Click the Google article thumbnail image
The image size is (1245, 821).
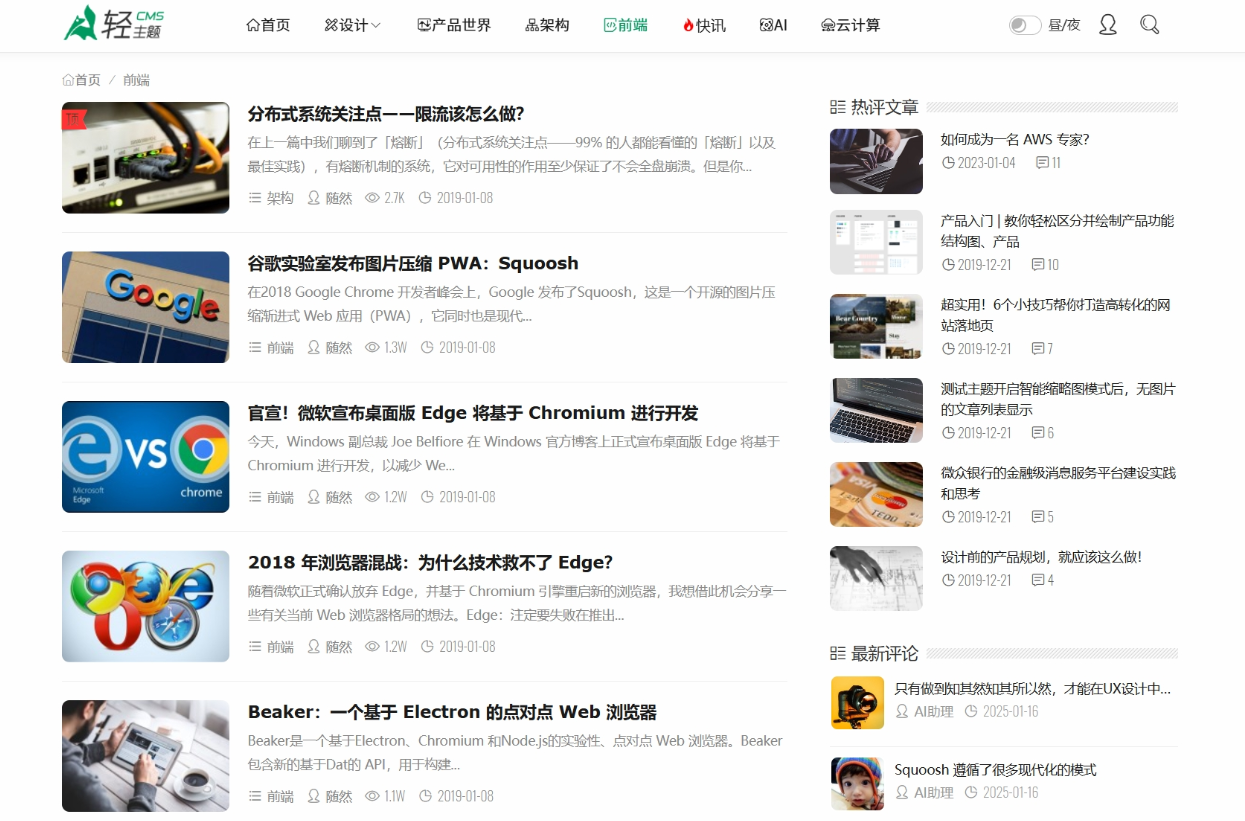click(x=145, y=307)
